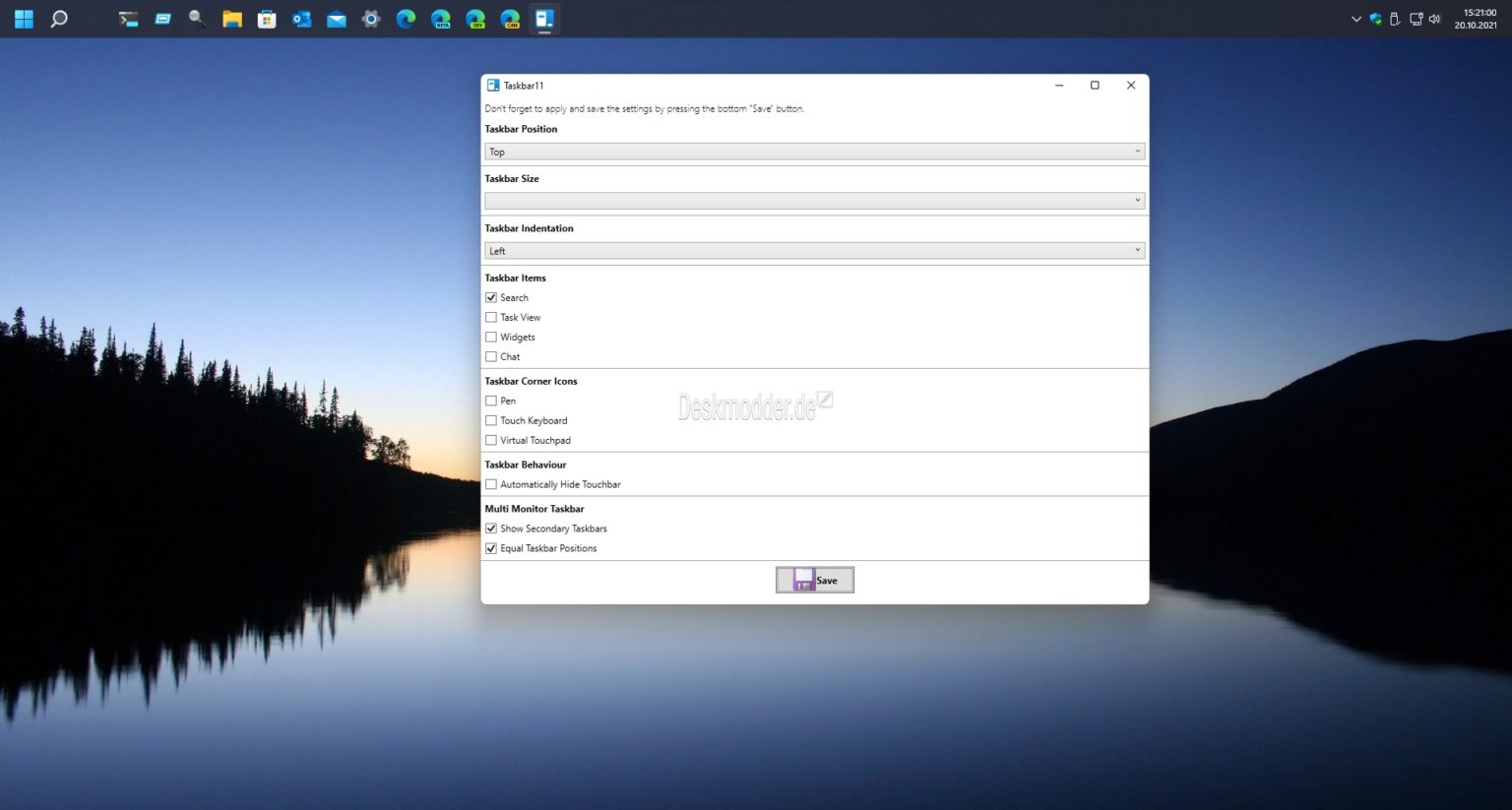Open Edge Beta from the taskbar

coord(440,18)
